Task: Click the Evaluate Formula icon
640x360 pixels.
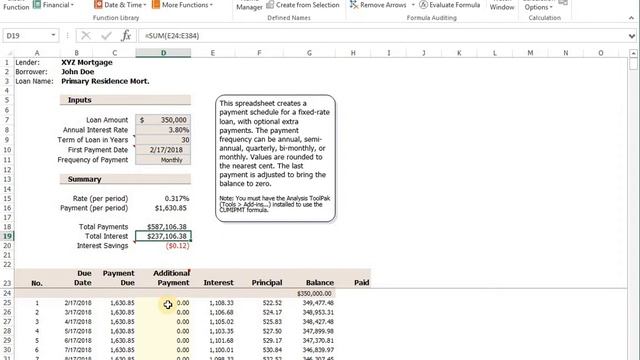Action: click(x=424, y=5)
